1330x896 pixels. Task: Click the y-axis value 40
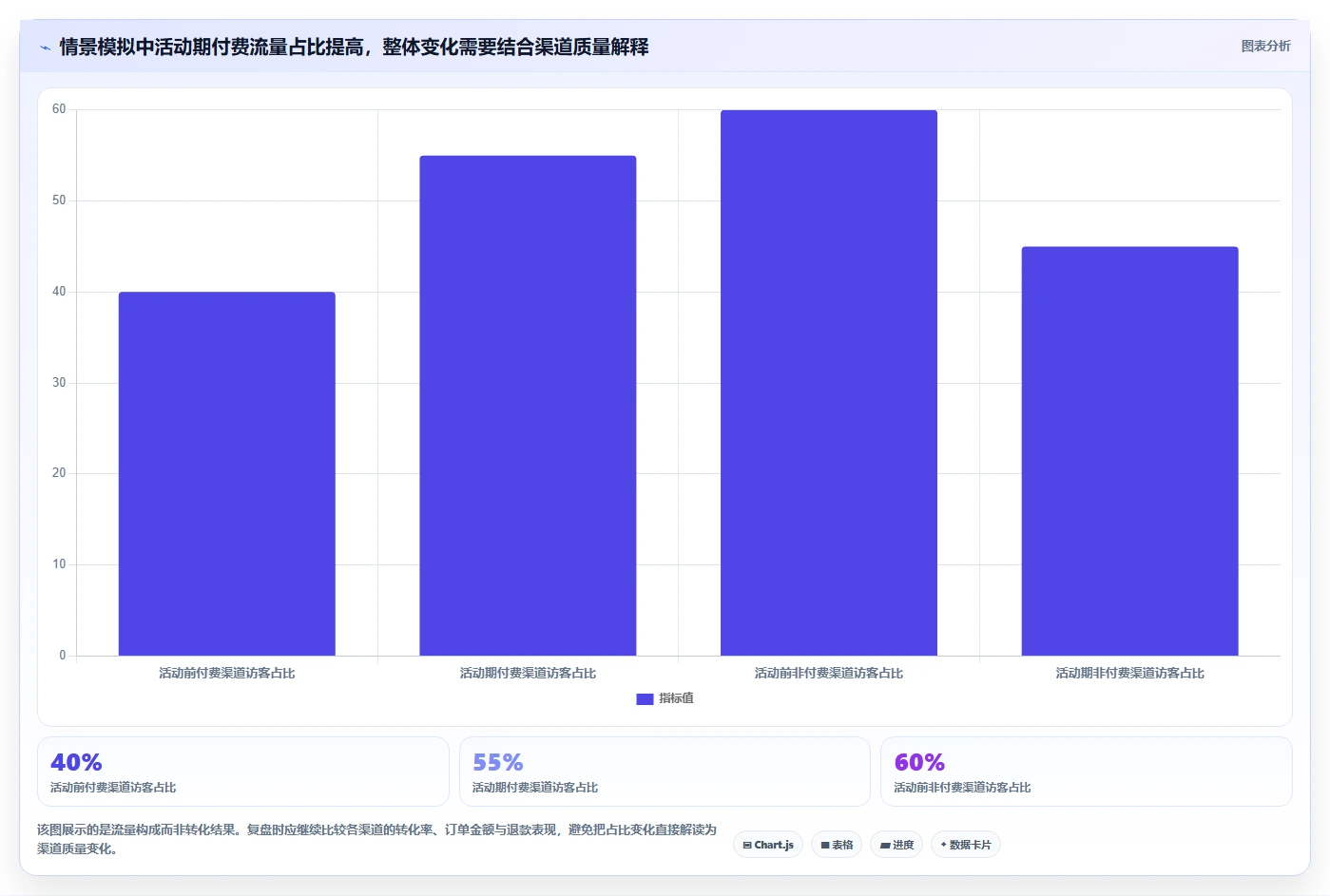coord(59,292)
